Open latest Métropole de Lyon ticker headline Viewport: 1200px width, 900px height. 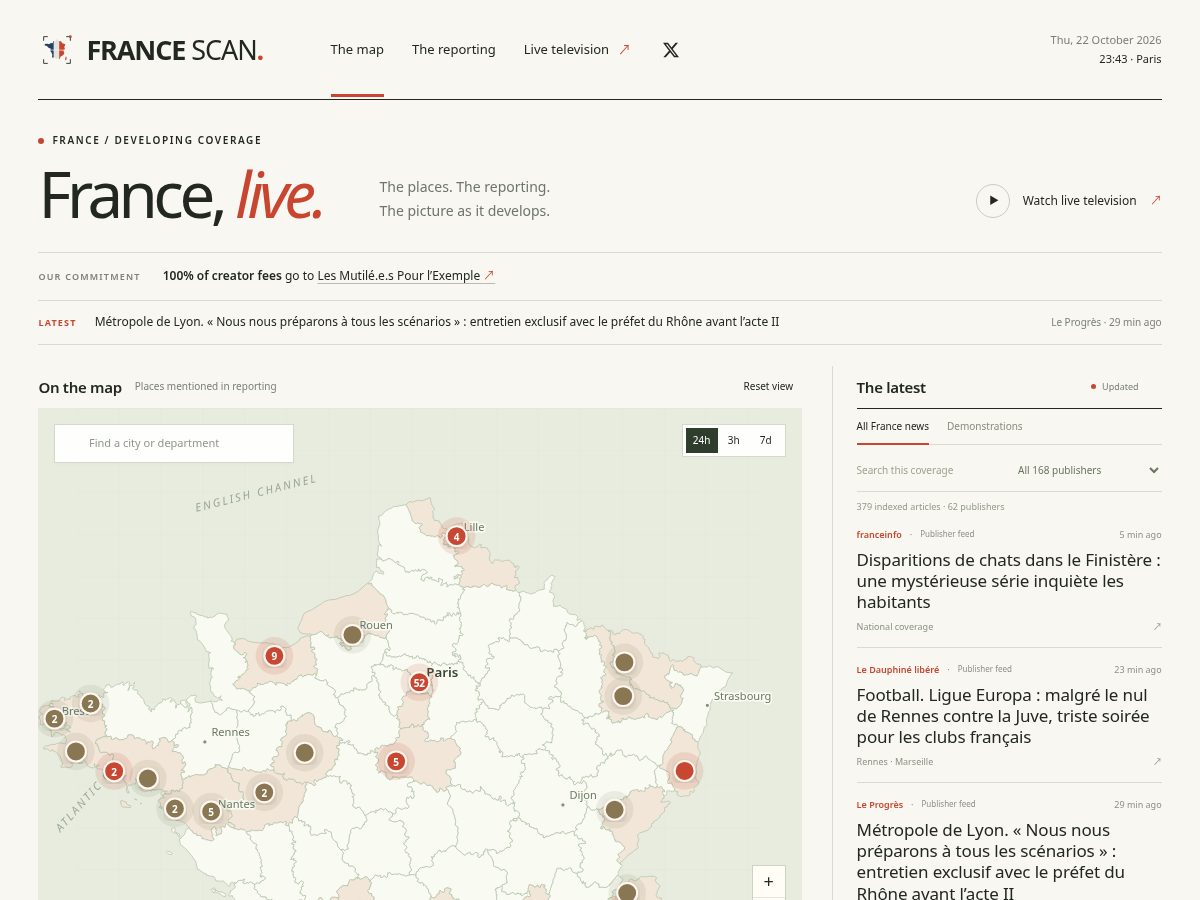point(437,322)
